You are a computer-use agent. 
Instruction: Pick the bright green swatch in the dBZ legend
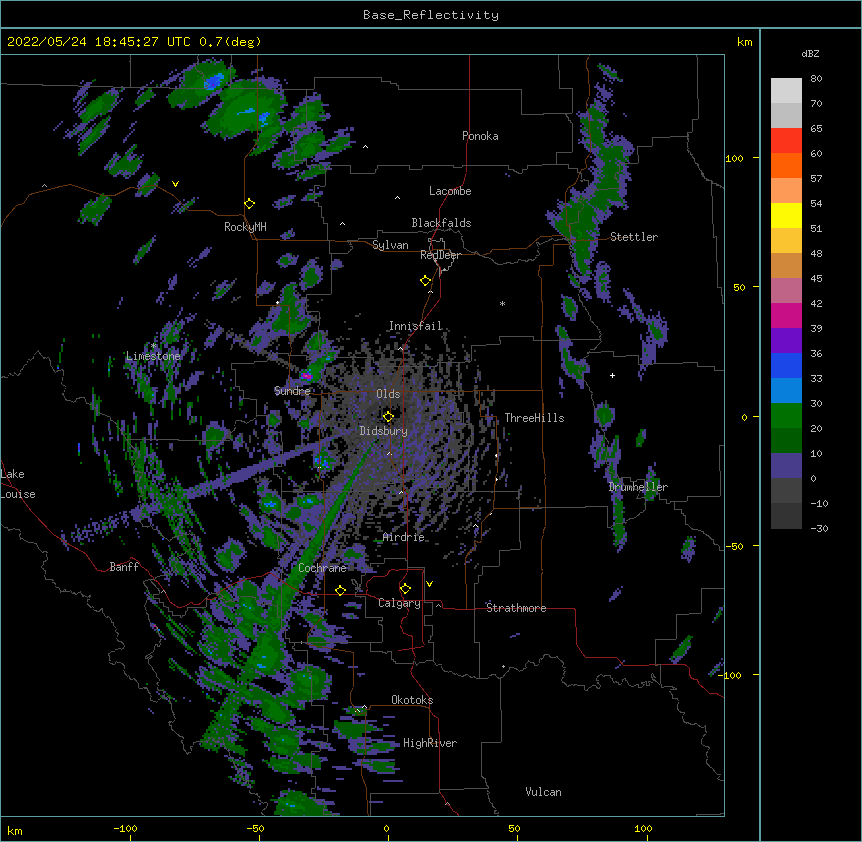[x=786, y=416]
